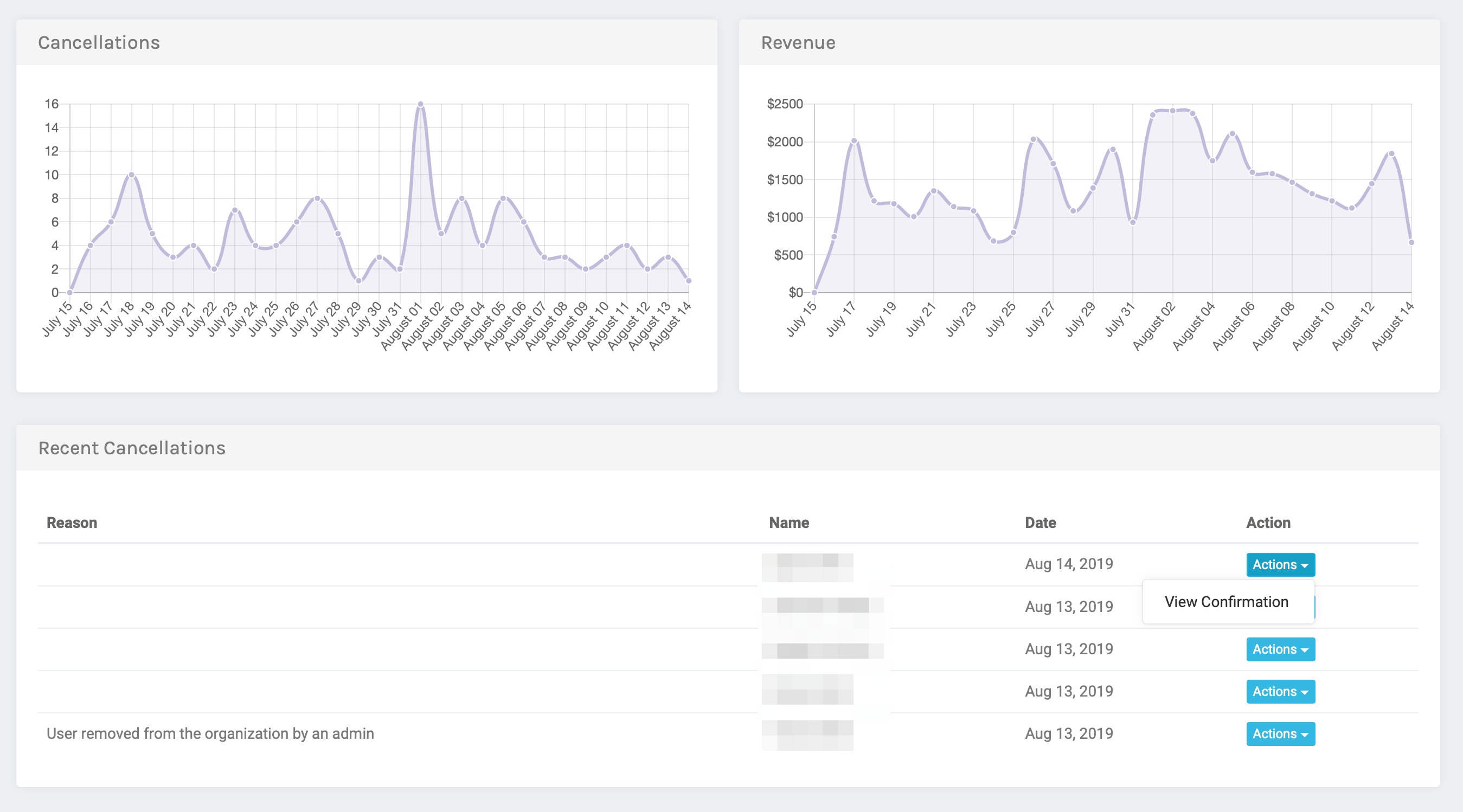Choose View Confirmation from the open menu
1463x812 pixels.
click(1226, 602)
